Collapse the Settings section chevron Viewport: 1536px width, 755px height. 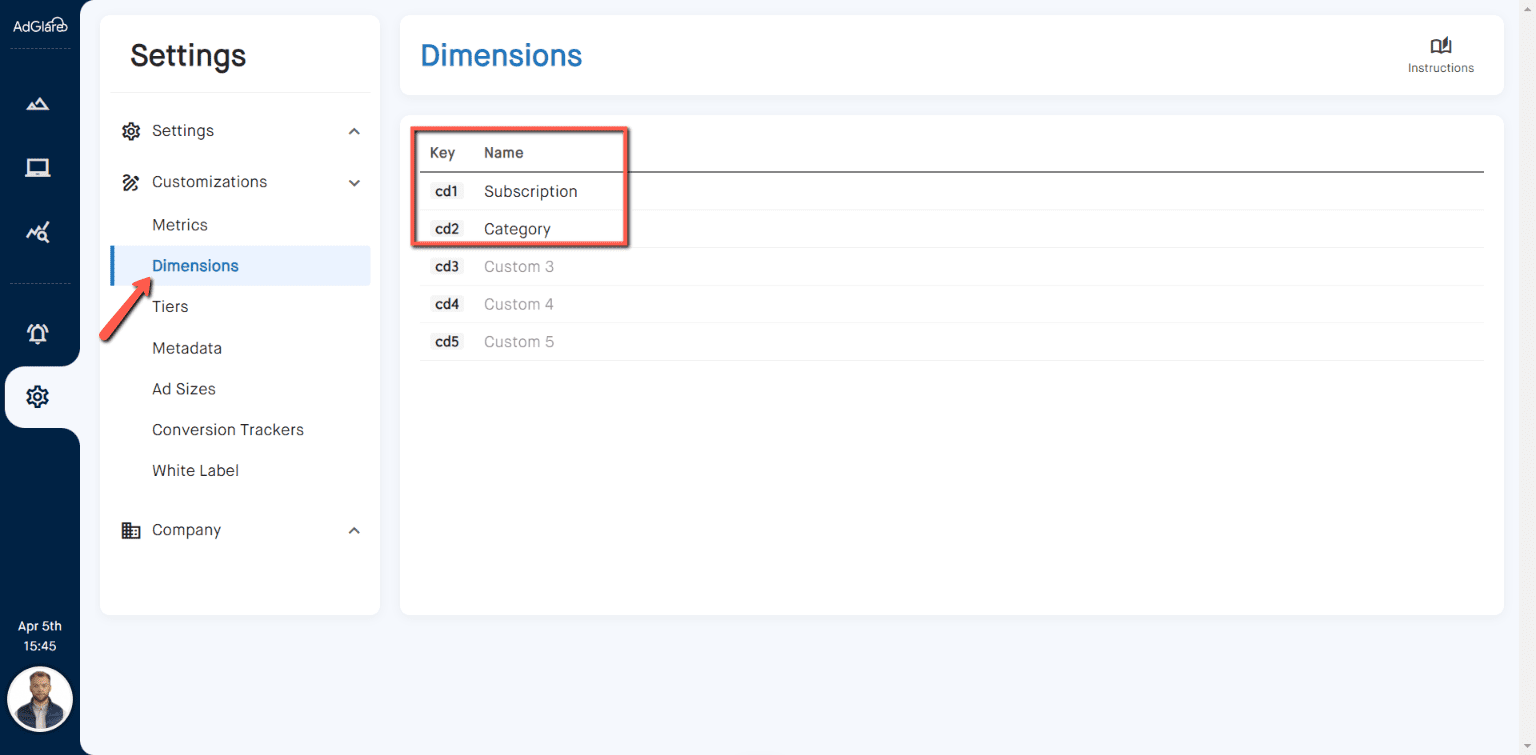click(354, 131)
